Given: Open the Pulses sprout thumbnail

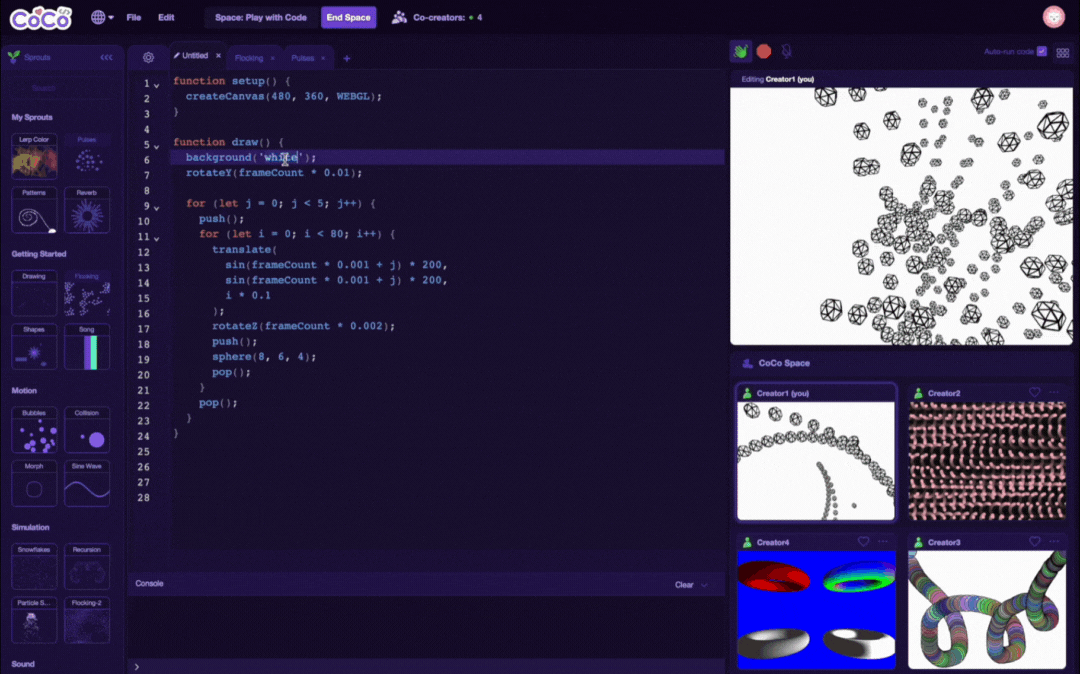Looking at the screenshot, I should pos(87,156).
